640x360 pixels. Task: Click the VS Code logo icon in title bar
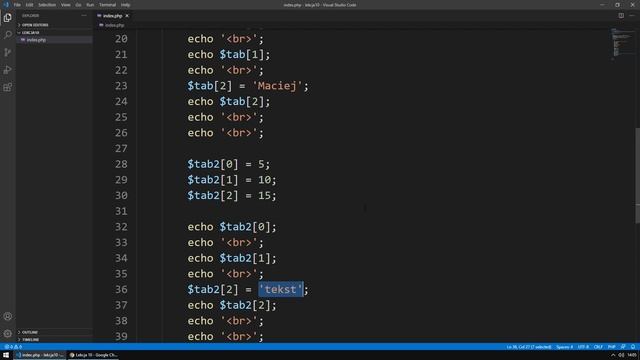6,5
